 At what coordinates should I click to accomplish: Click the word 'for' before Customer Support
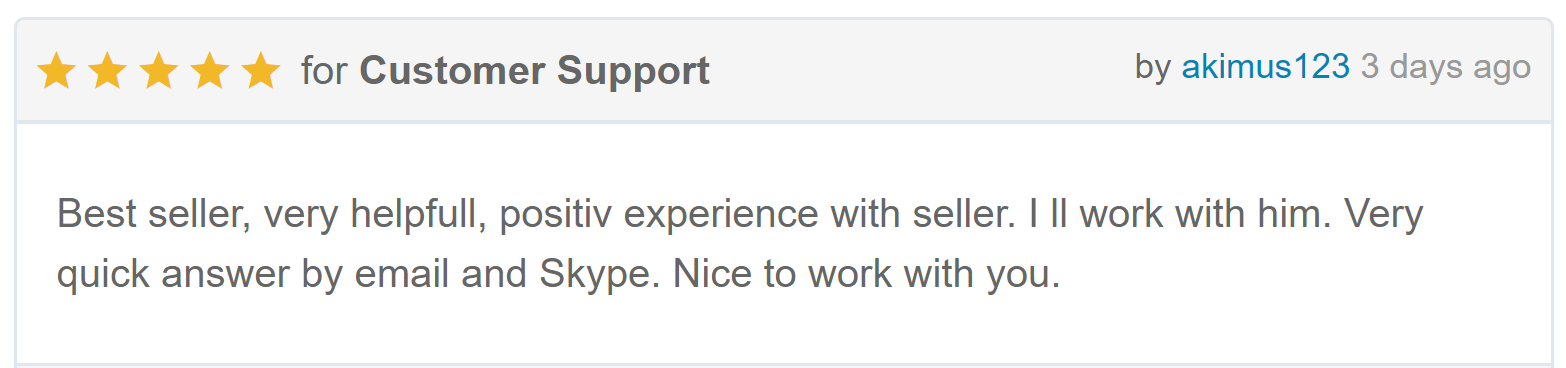(325, 72)
